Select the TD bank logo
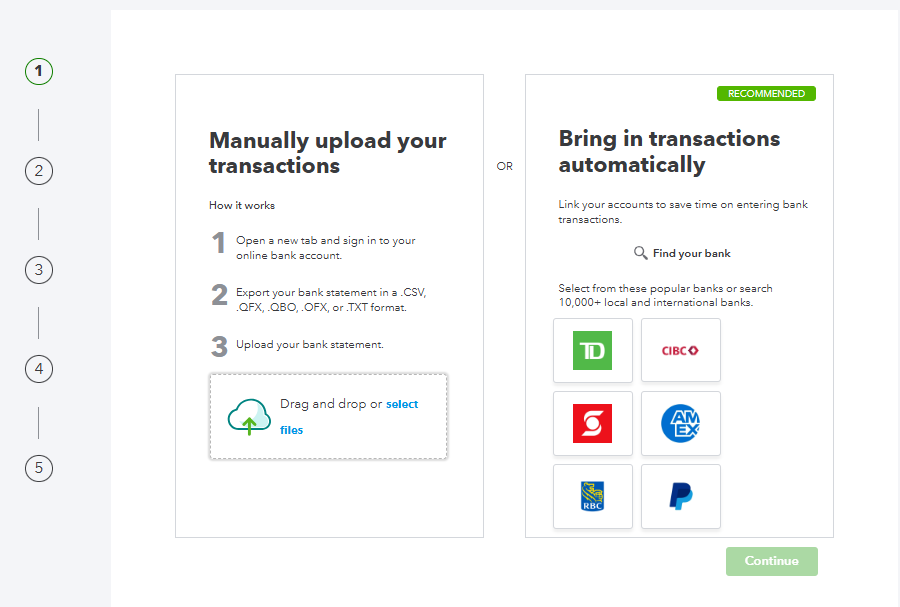This screenshot has width=900, height=607. (x=592, y=350)
